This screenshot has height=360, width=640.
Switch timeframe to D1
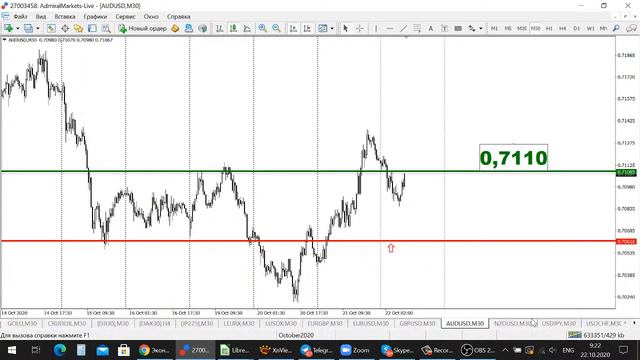576,28
